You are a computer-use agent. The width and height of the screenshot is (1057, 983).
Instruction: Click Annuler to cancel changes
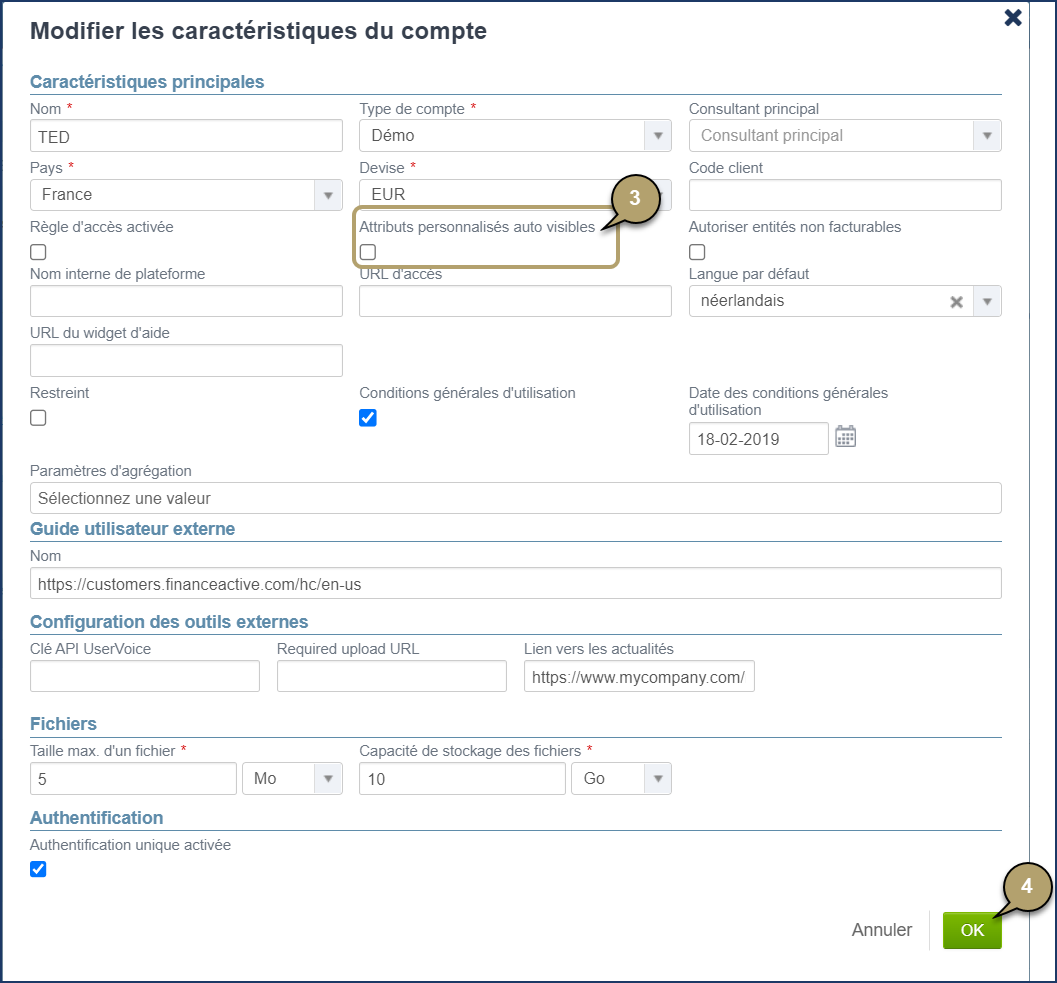click(x=881, y=930)
